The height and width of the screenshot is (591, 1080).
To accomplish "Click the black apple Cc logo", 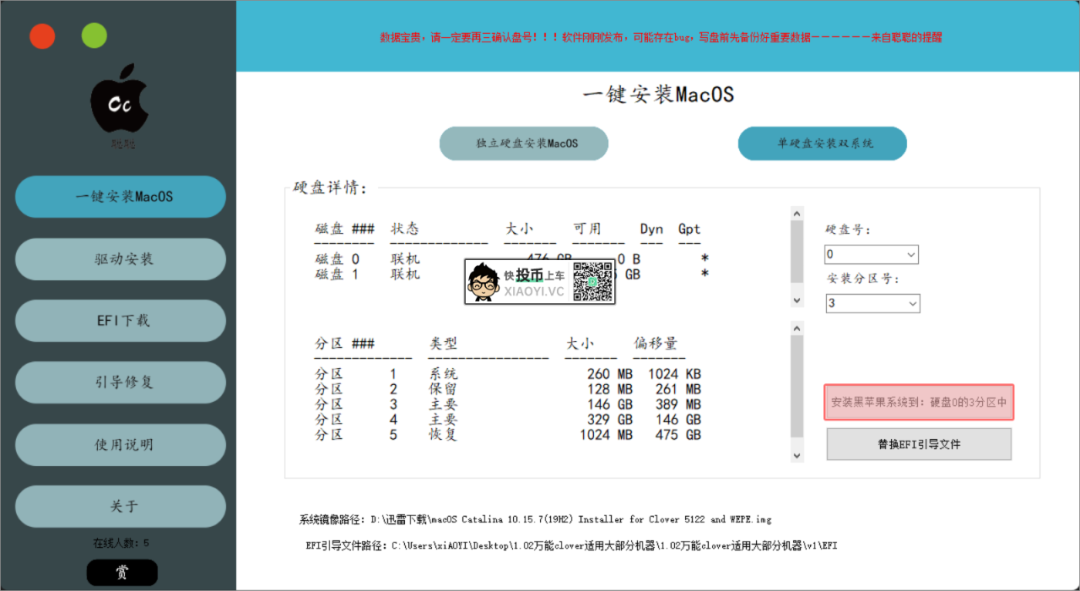I will (120, 98).
